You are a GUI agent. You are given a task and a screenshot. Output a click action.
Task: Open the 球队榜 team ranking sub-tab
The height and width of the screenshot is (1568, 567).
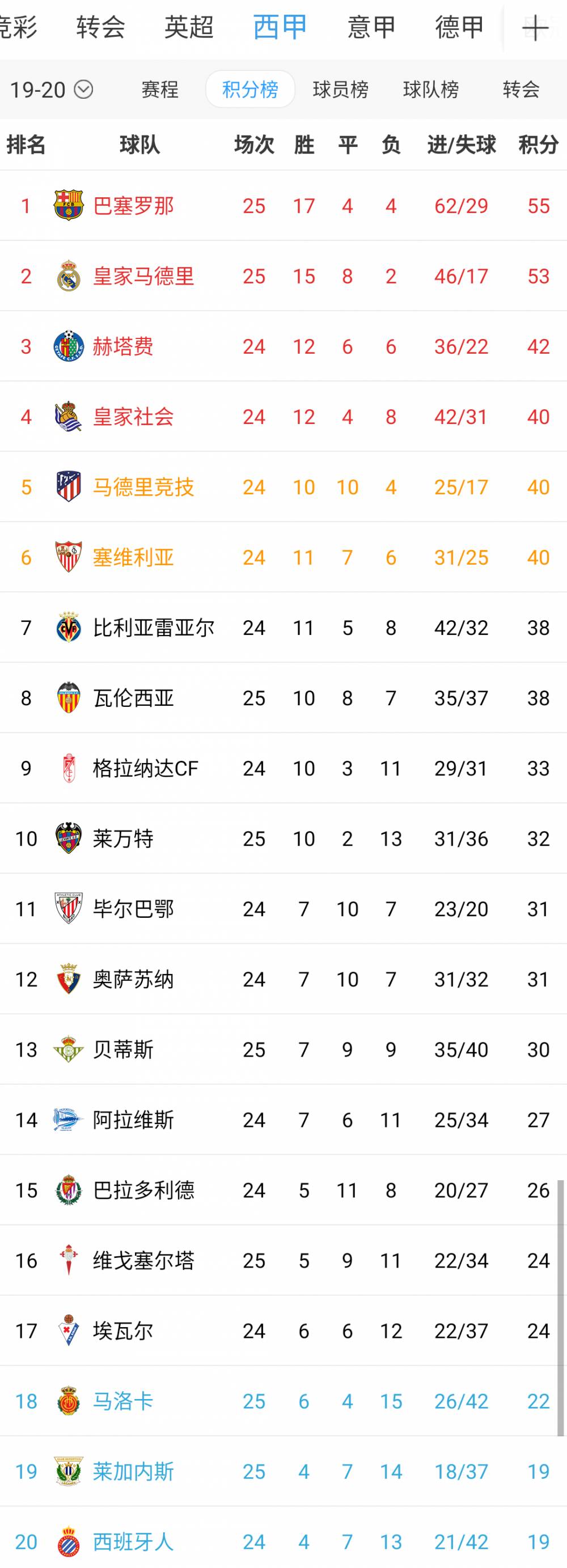[x=430, y=90]
